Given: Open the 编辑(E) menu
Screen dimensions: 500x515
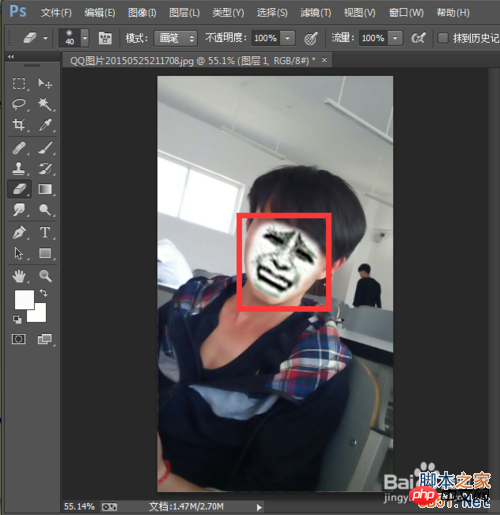Looking at the screenshot, I should tap(100, 13).
